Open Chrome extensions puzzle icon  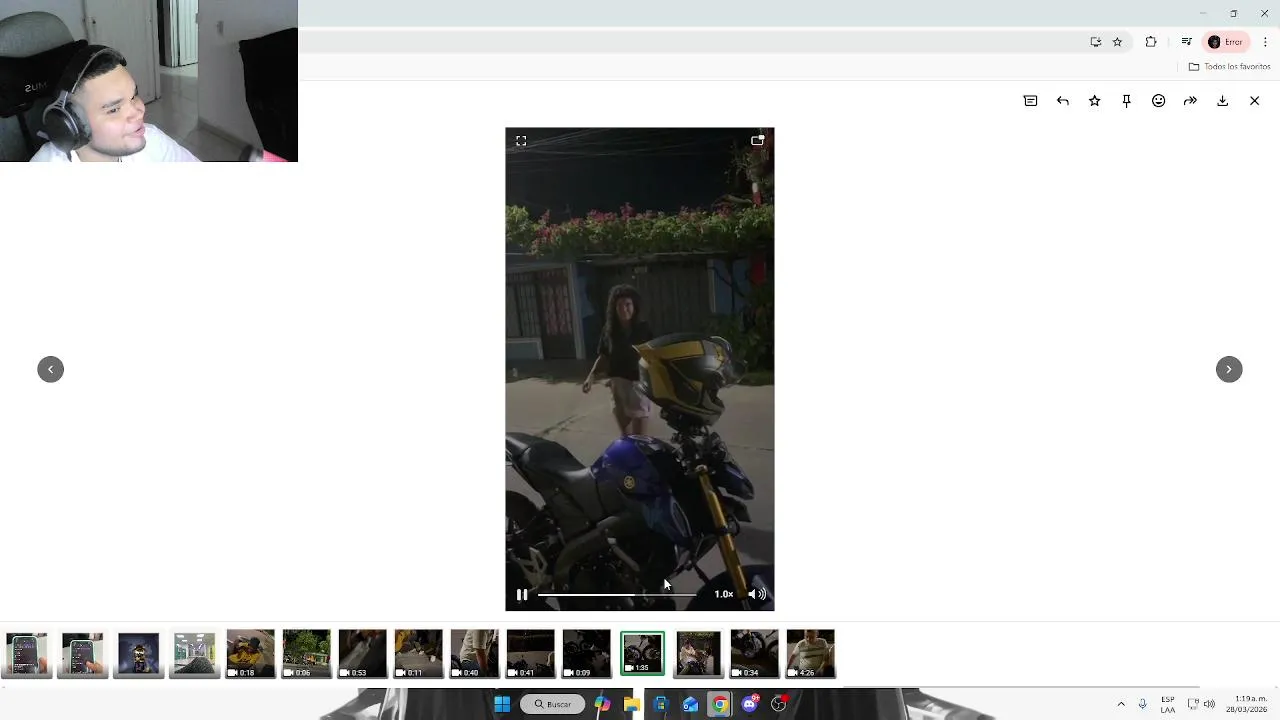(x=1151, y=42)
